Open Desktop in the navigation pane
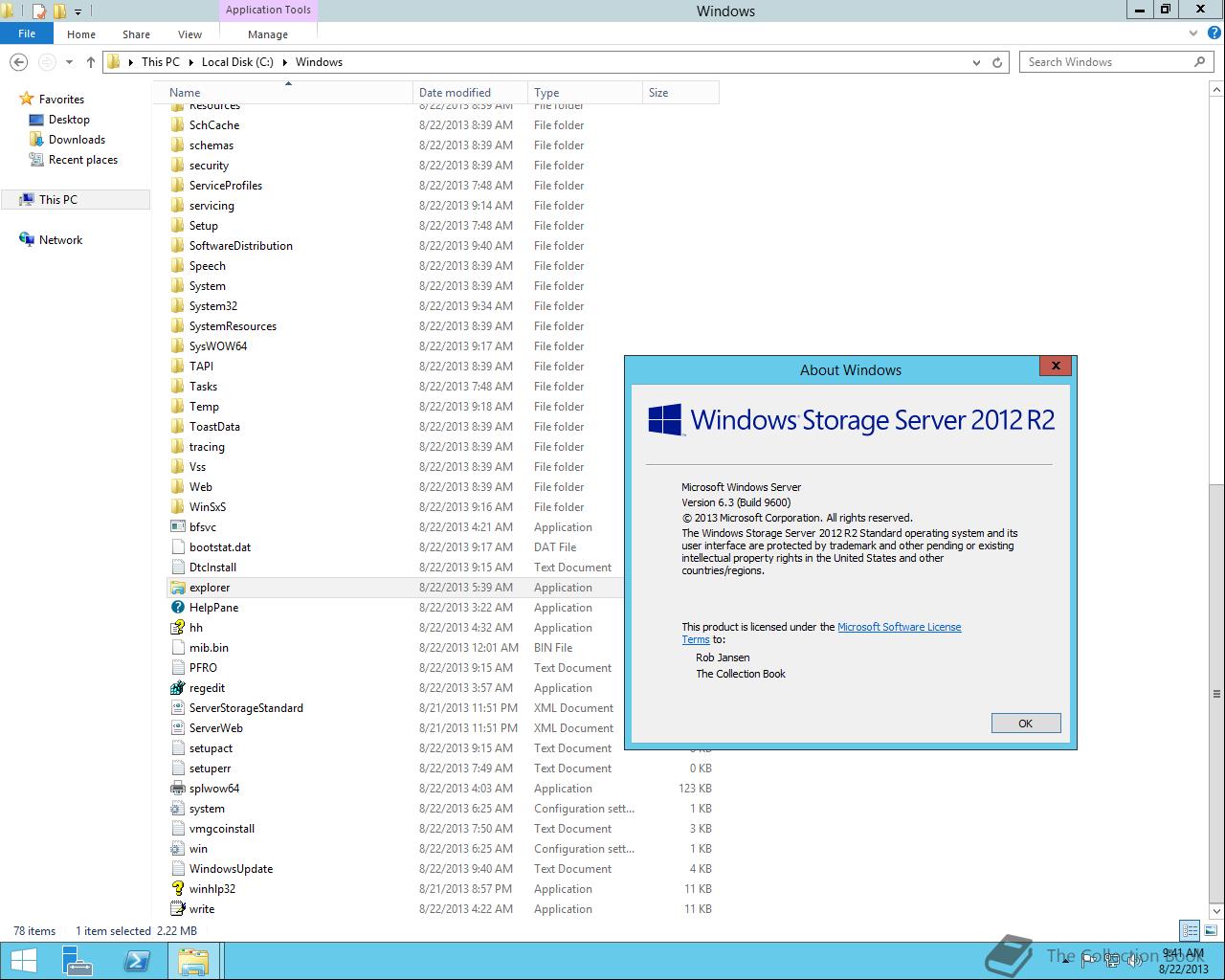1225x980 pixels. (69, 120)
